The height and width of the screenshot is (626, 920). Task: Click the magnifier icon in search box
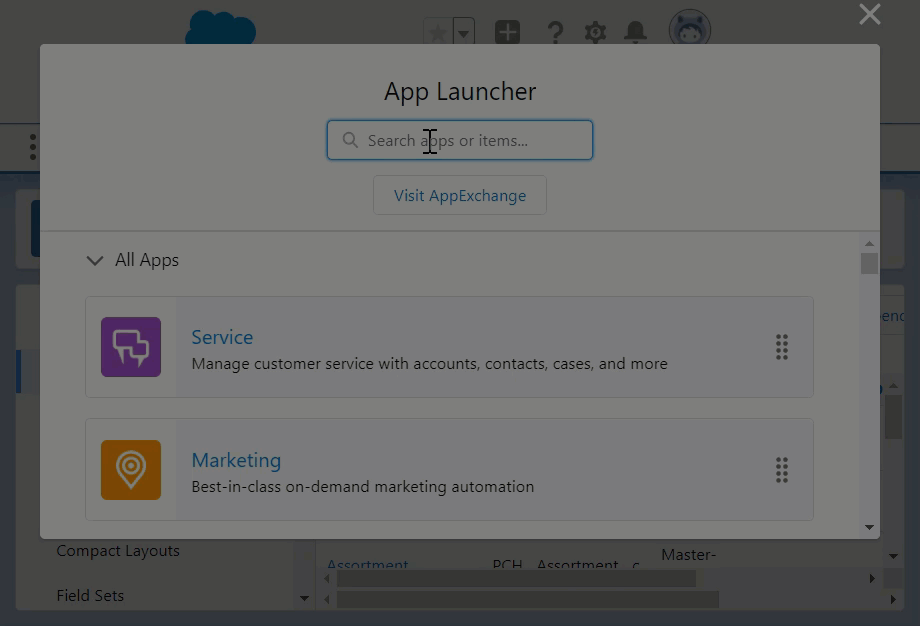pyautogui.click(x=350, y=140)
